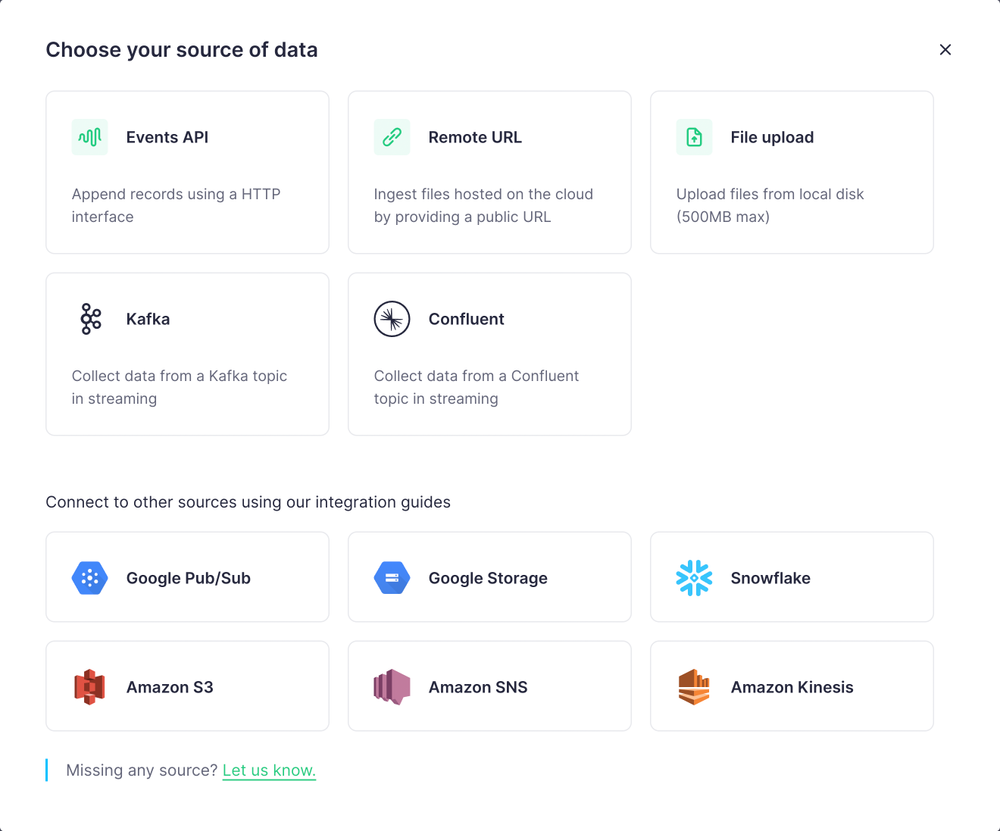
Task: Click the Google Pub/Sub hexagon icon
Action: coord(90,578)
